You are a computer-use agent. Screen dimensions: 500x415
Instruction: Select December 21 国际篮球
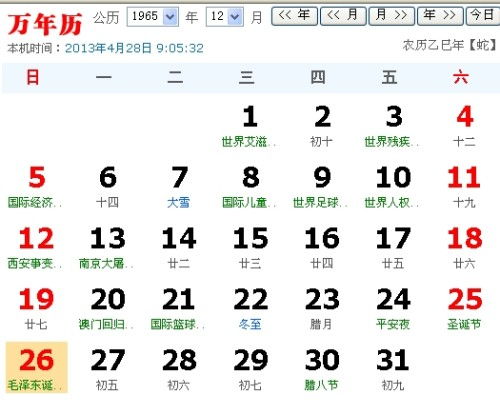tap(179, 308)
